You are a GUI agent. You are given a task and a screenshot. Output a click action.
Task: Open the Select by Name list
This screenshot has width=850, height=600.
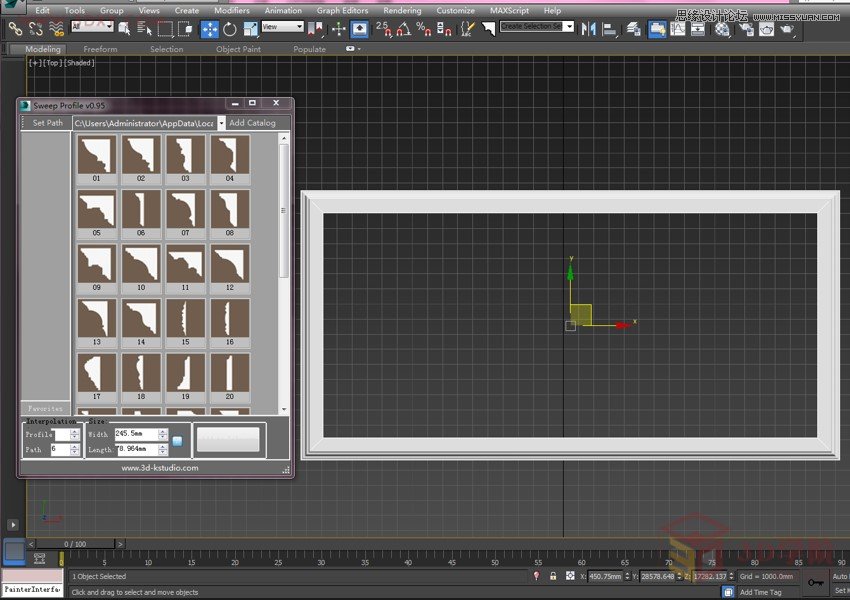click(144, 29)
